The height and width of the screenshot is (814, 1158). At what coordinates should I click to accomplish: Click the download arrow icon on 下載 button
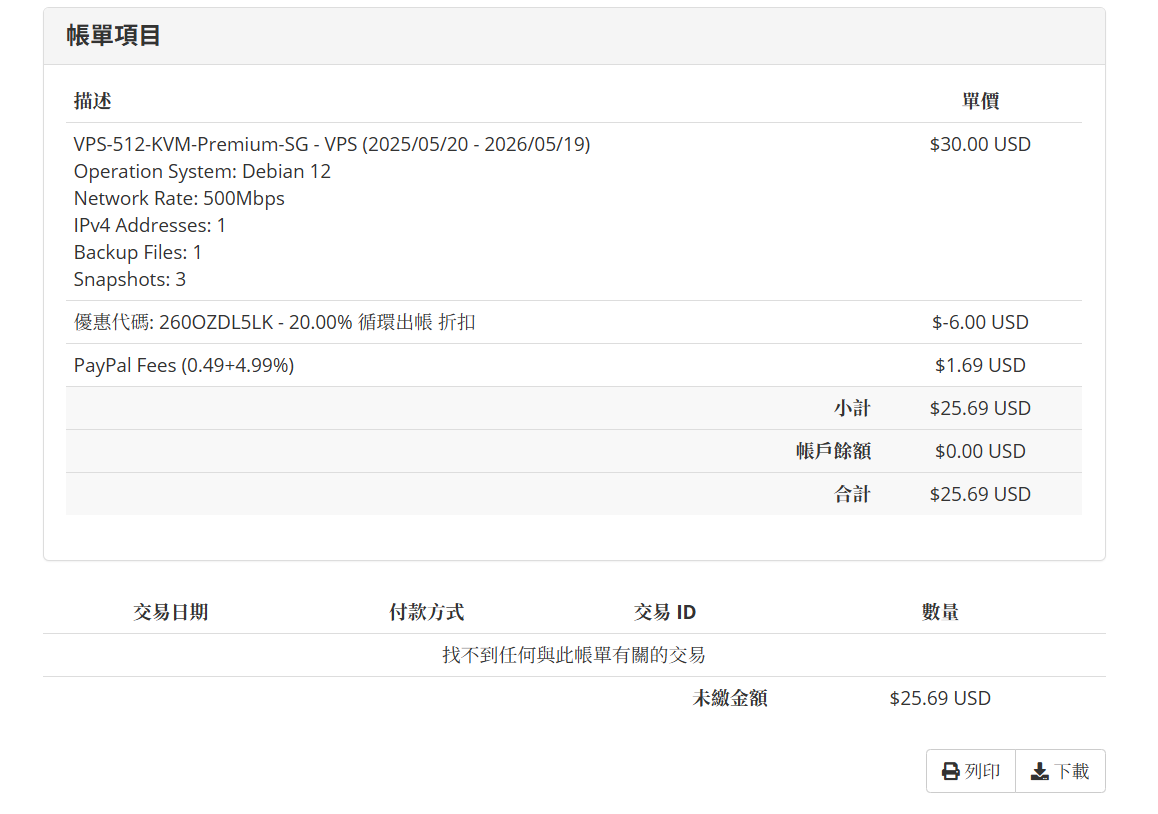point(1038,770)
